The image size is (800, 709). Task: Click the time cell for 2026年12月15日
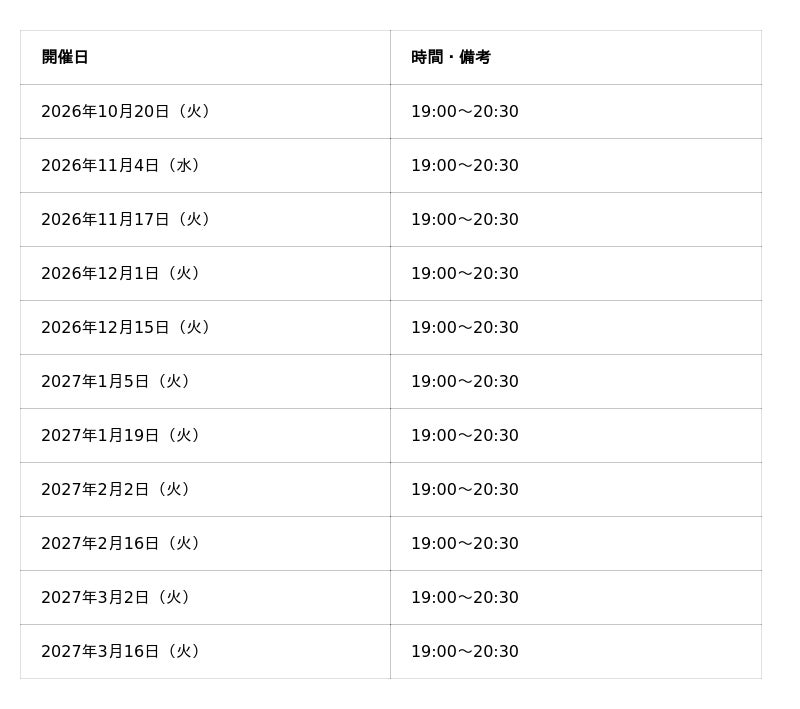click(576, 327)
